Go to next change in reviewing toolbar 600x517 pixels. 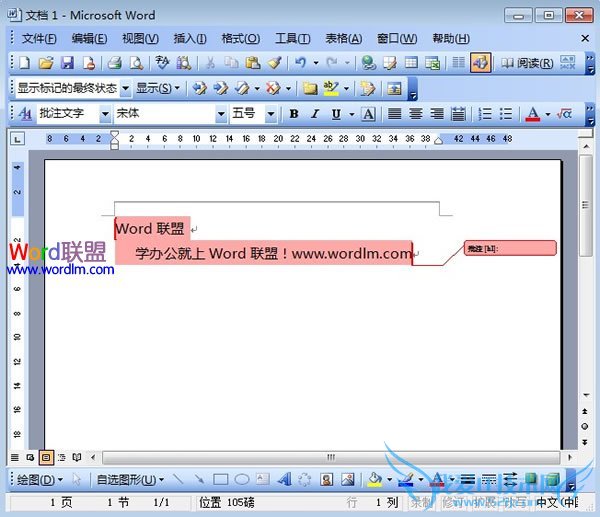(x=221, y=88)
